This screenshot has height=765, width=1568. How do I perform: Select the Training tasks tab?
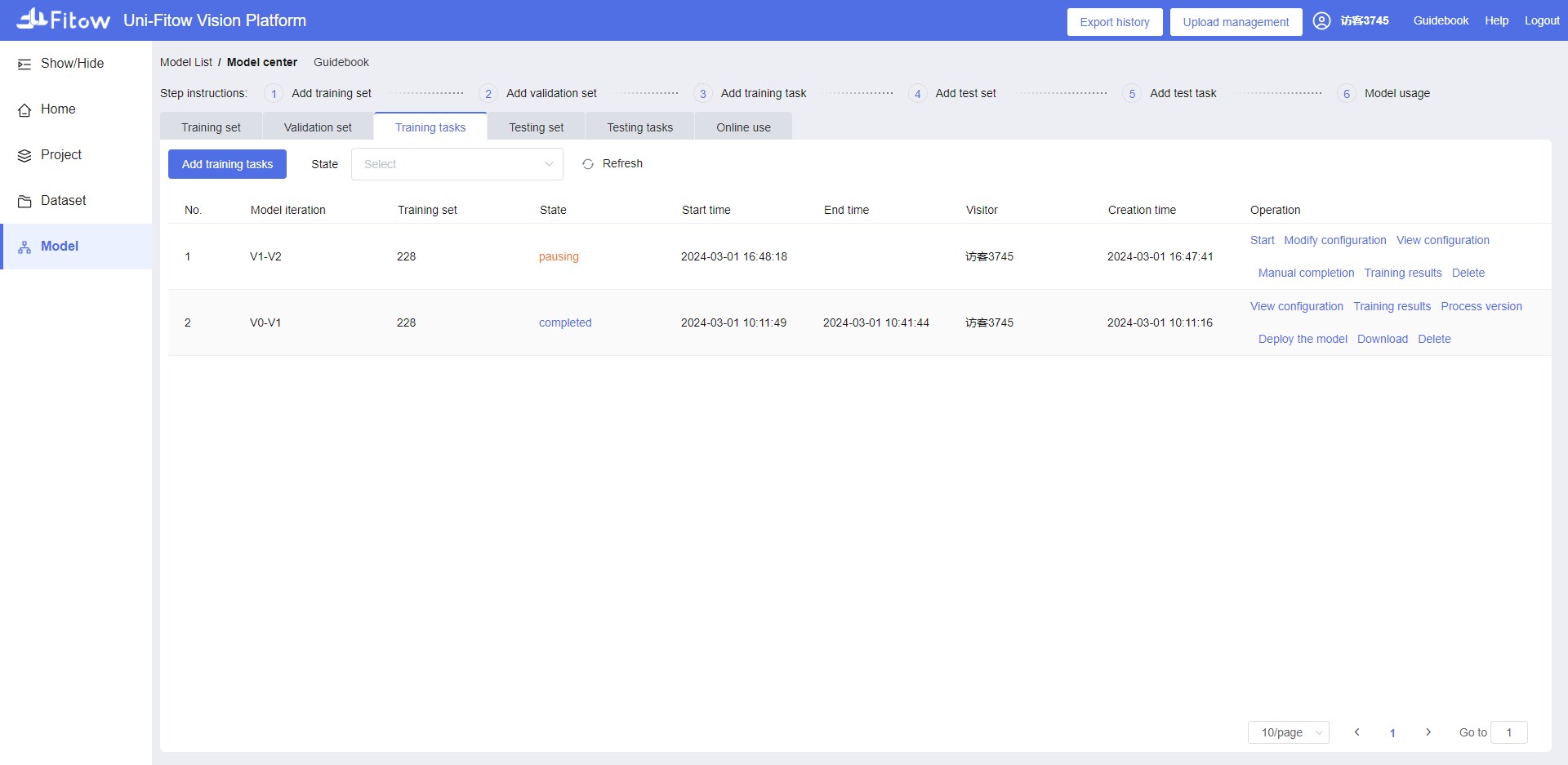pyautogui.click(x=430, y=127)
